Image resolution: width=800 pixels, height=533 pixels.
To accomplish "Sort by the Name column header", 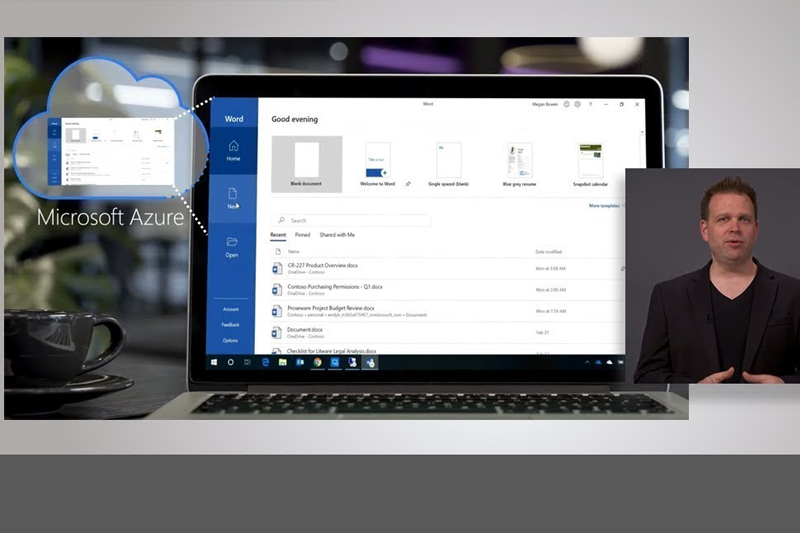I will [293, 251].
